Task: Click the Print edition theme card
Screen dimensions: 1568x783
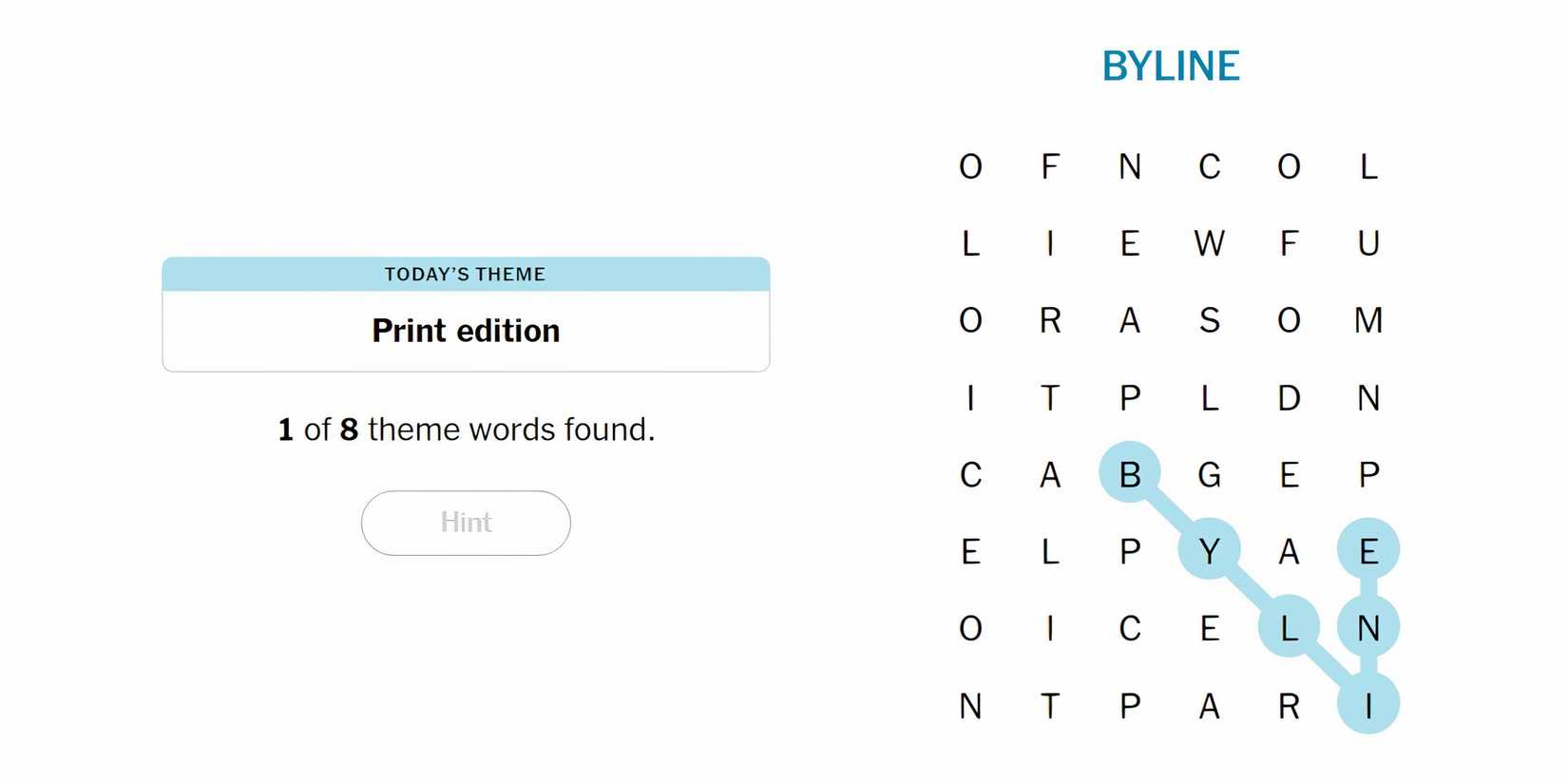Action: pos(466,331)
